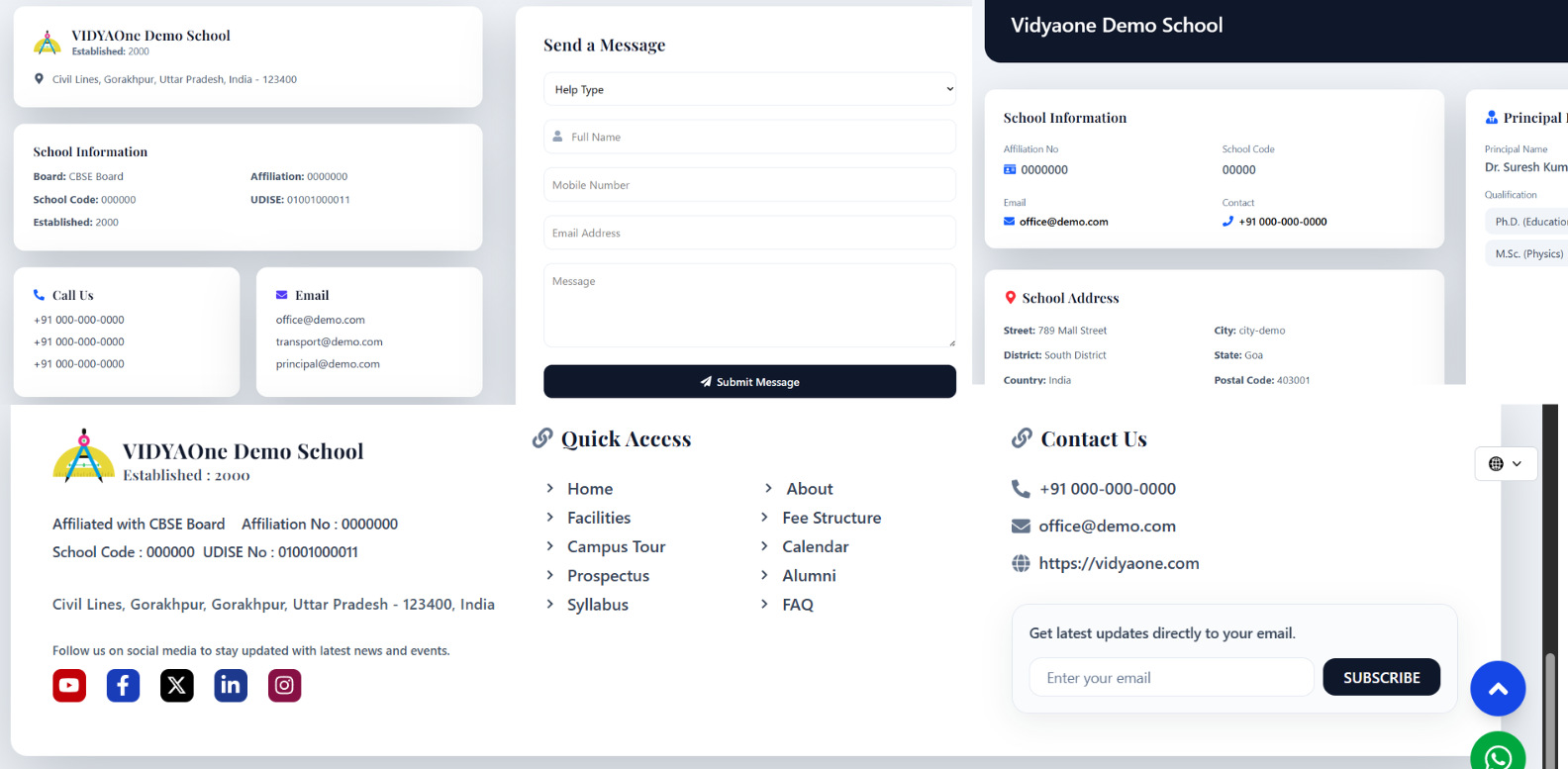Viewport: 1568px width, 769px height.
Task: Click office@demo.com in the Email card
Action: click(x=320, y=320)
